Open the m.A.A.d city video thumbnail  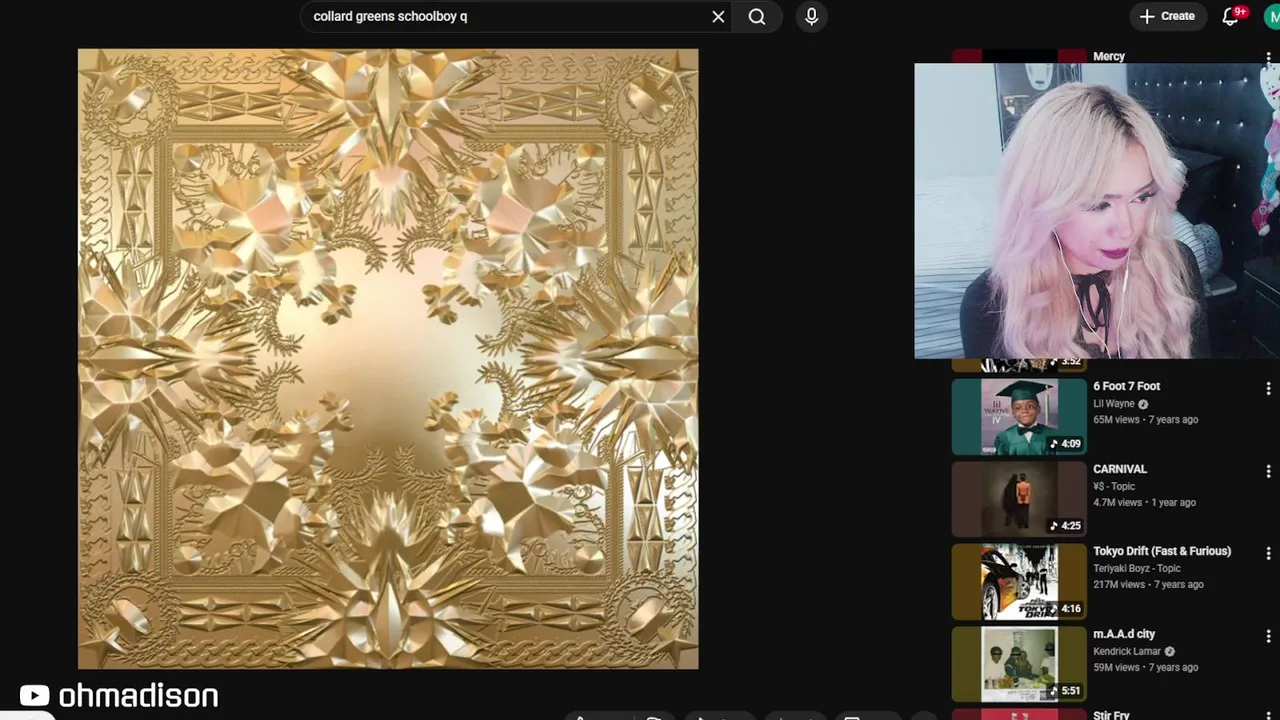pyautogui.click(x=1018, y=664)
